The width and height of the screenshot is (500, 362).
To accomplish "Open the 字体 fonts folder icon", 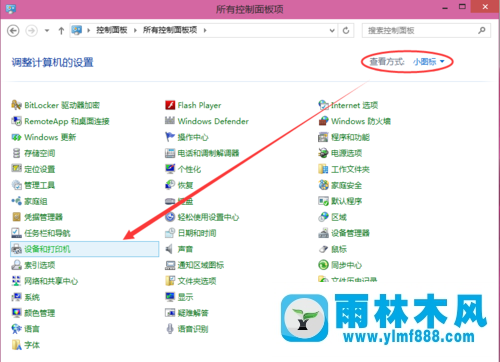I will click(x=16, y=345).
